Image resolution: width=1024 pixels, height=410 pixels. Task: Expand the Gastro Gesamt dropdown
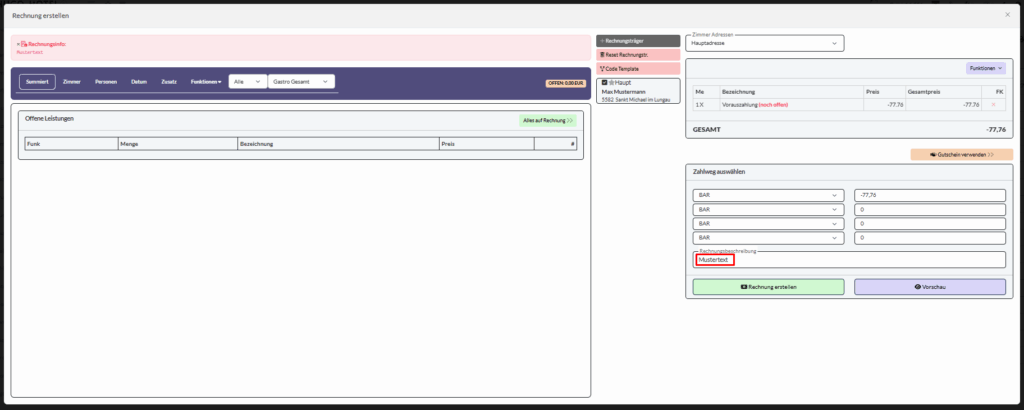point(302,82)
